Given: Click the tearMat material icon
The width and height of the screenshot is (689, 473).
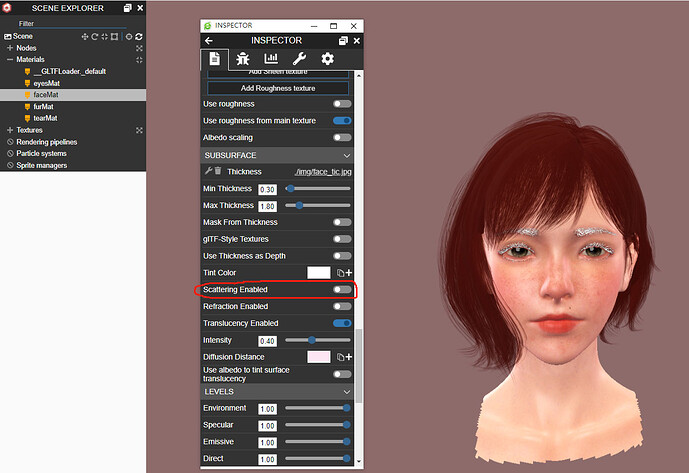Looking at the screenshot, I should pos(27,118).
